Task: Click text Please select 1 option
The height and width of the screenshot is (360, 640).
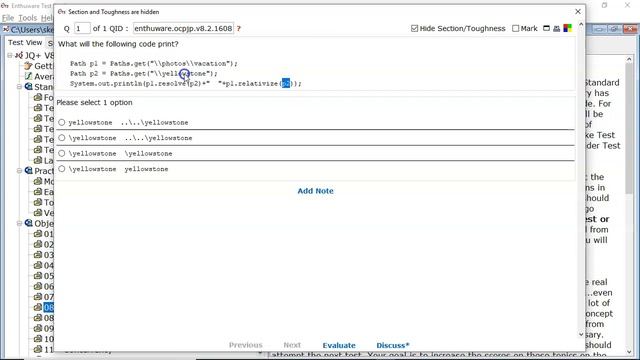Action: (94, 103)
